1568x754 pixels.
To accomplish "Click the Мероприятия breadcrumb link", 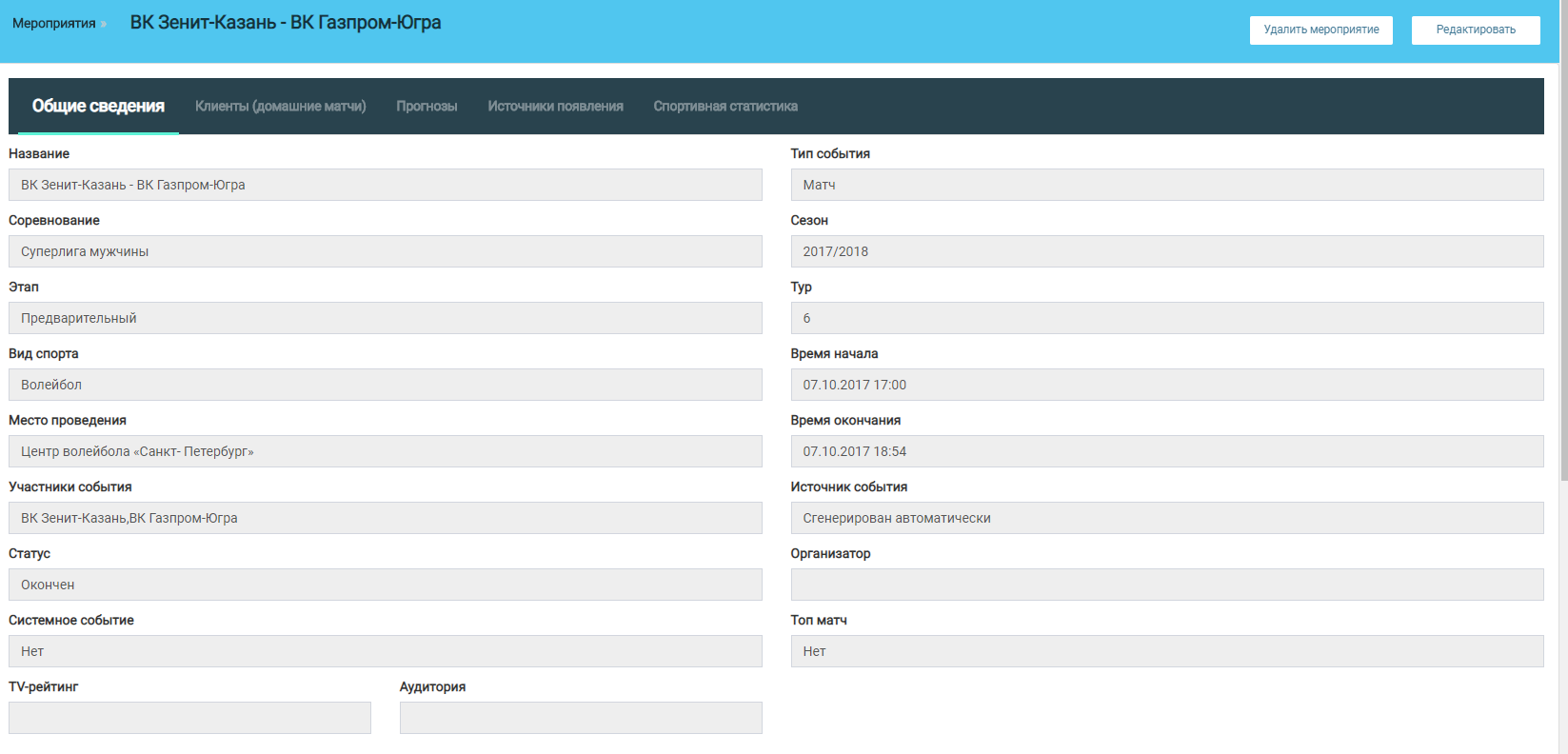I will (54, 24).
